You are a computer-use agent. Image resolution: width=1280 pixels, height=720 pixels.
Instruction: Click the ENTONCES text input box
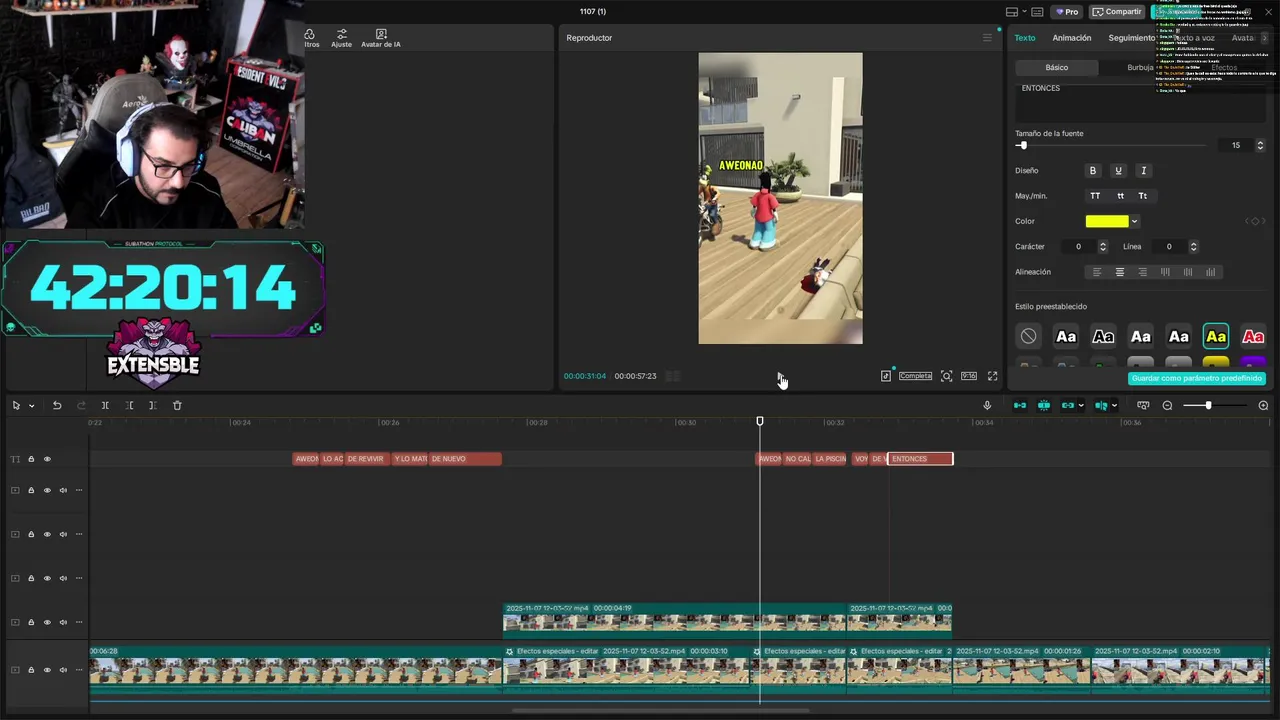1140,103
